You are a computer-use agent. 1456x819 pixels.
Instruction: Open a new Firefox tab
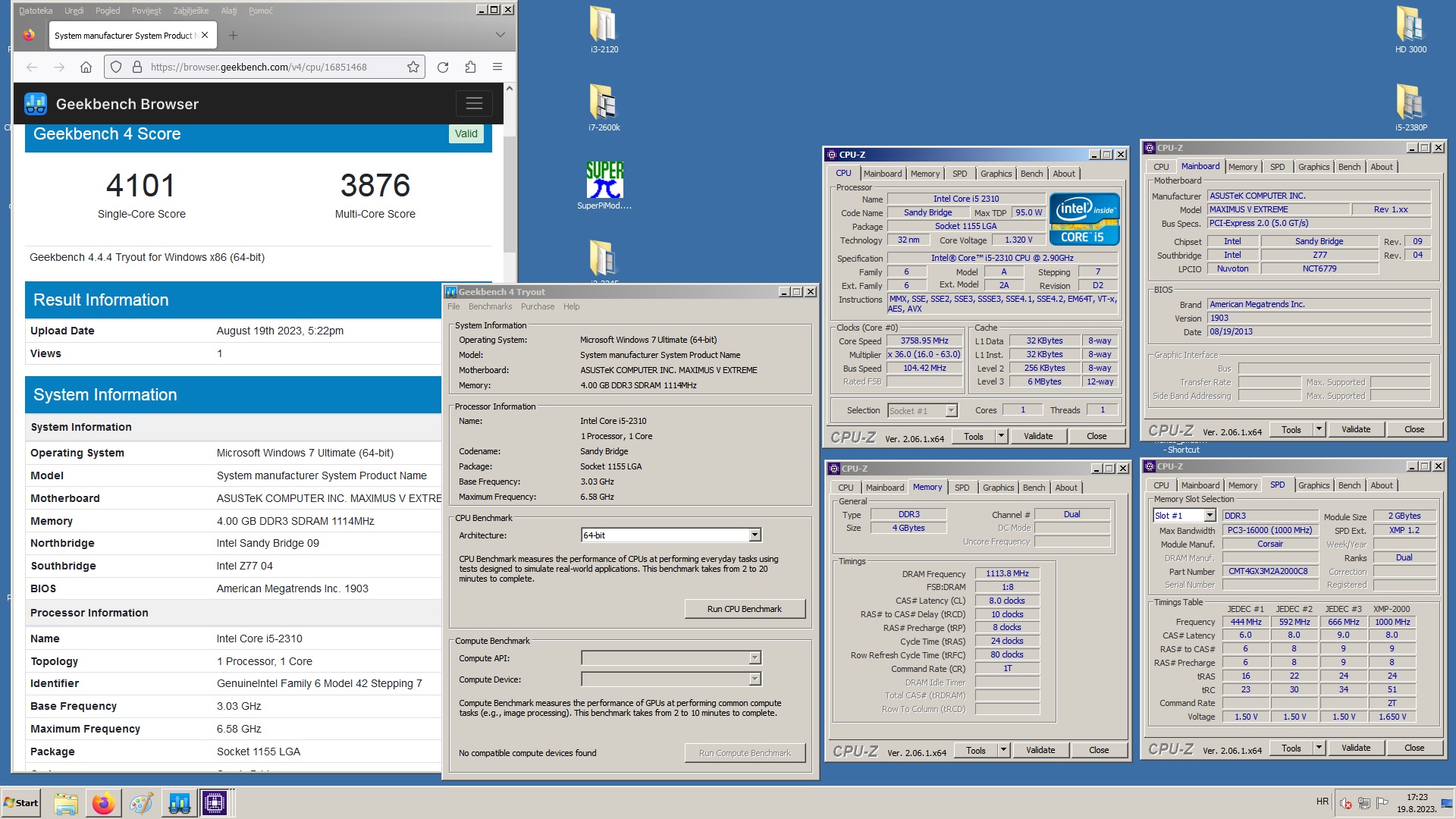(x=233, y=36)
